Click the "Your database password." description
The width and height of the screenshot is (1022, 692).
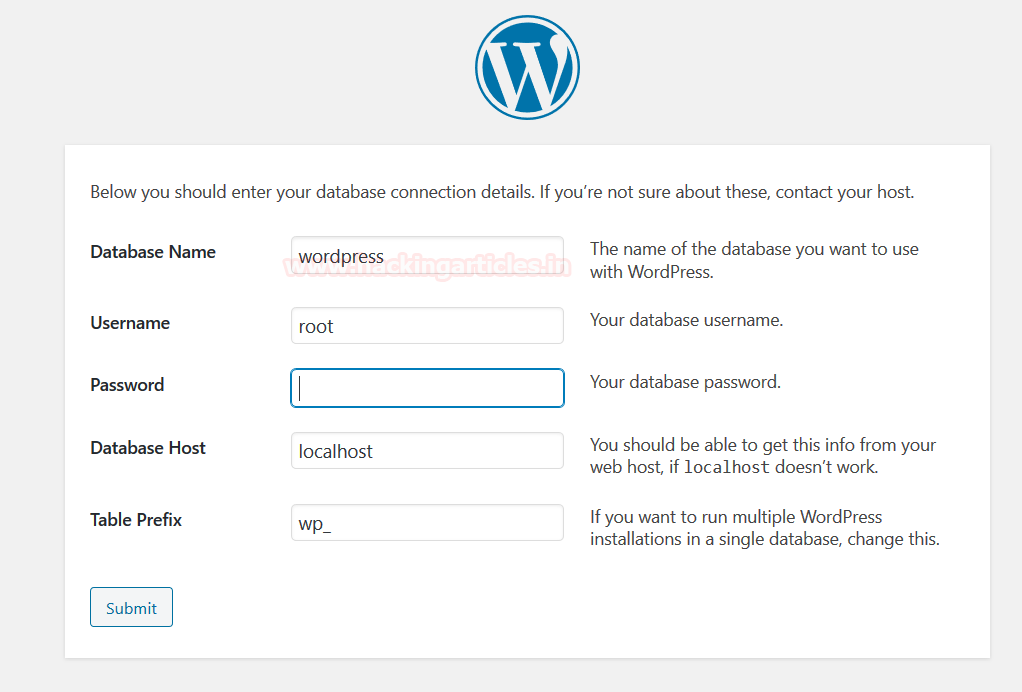point(685,382)
